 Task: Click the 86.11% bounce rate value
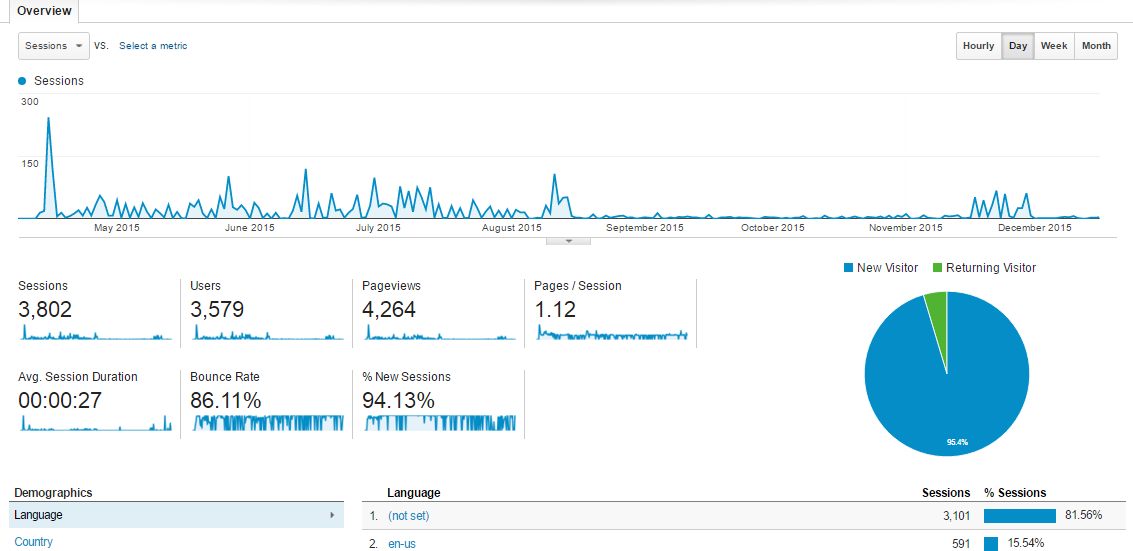click(x=225, y=400)
